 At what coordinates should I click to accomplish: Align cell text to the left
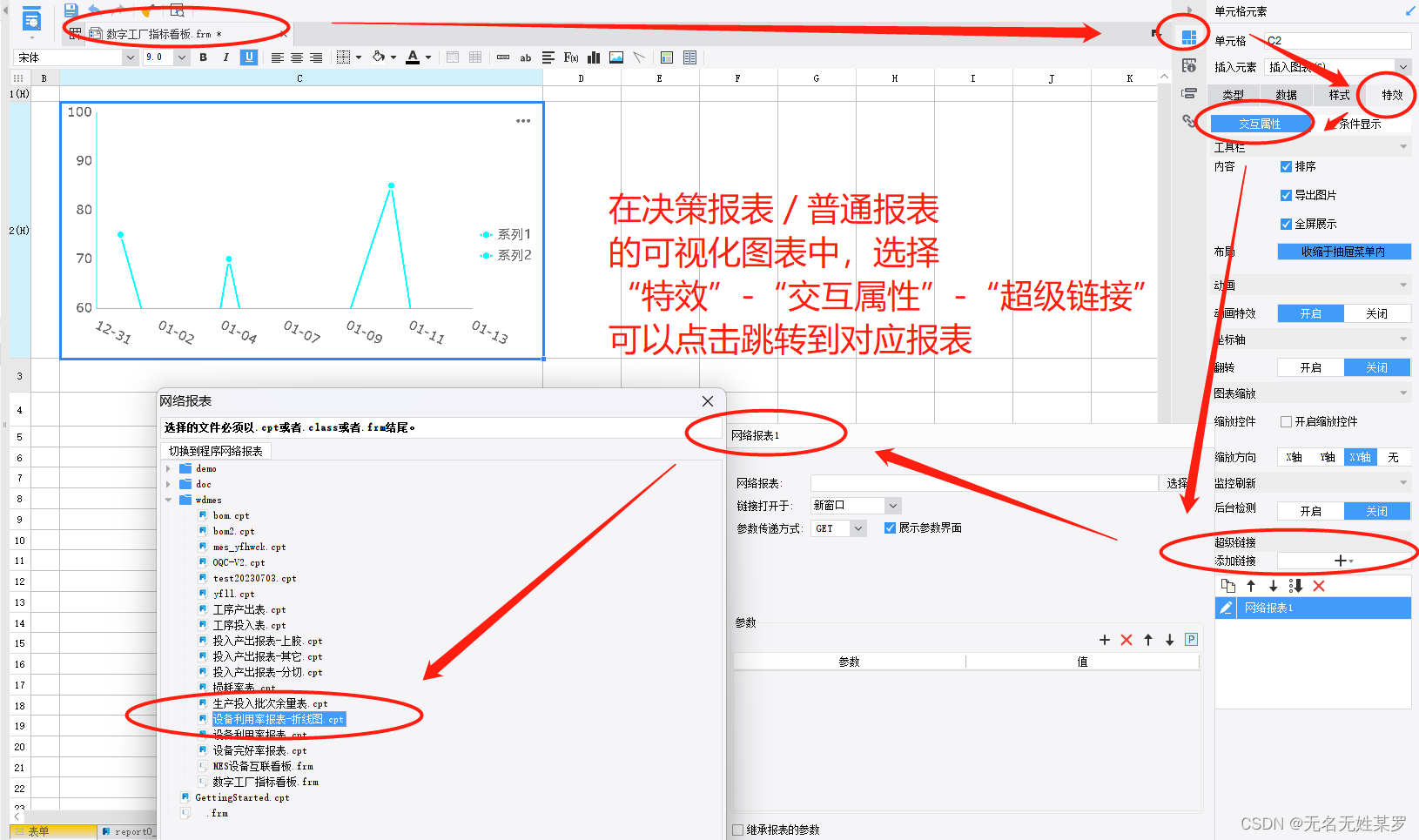277,57
